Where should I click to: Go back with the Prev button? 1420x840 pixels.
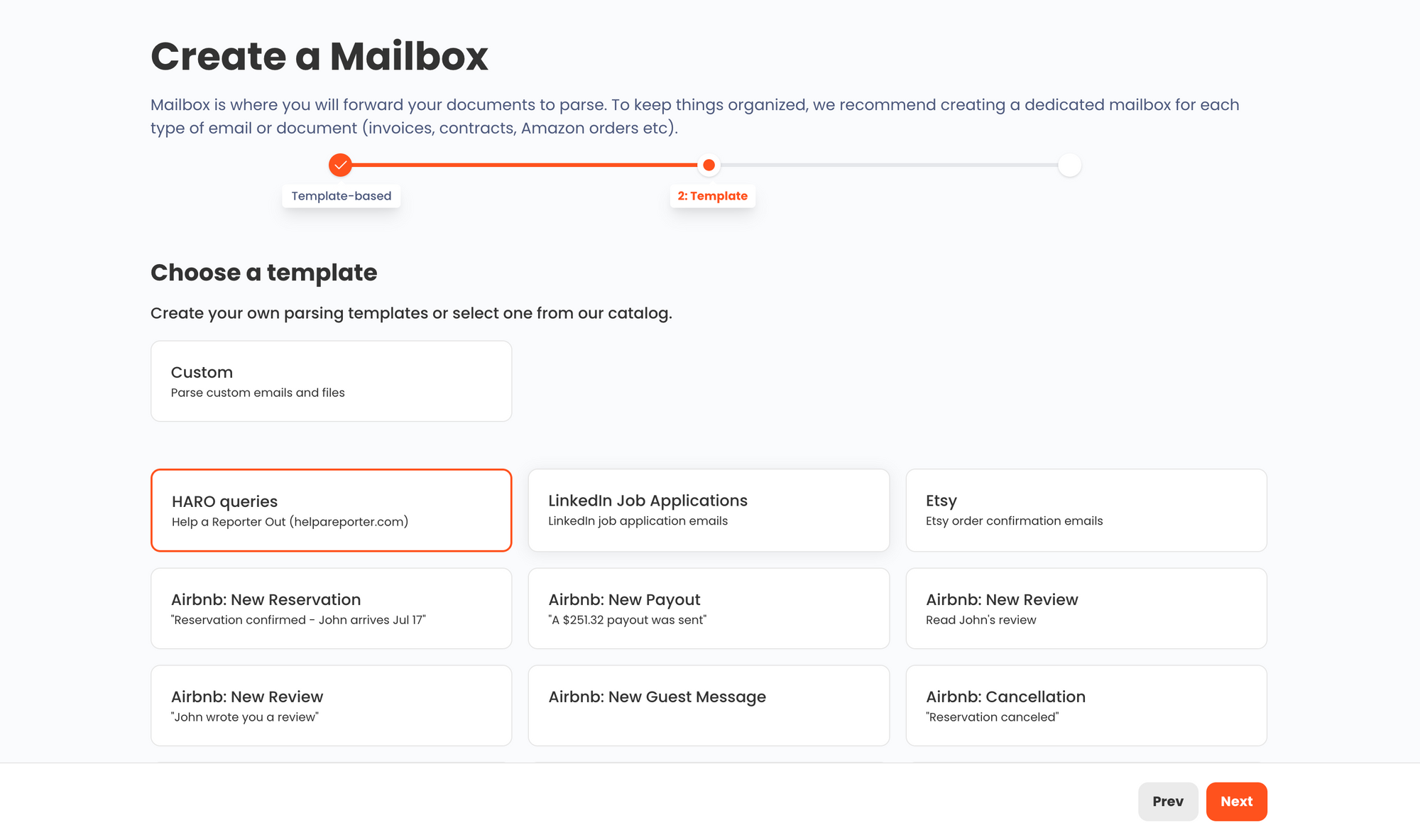click(x=1168, y=802)
